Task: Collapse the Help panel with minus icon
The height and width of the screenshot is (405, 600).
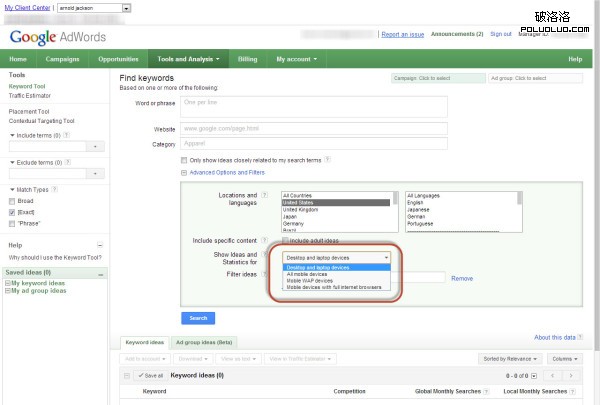Action: pyautogui.click(x=100, y=245)
